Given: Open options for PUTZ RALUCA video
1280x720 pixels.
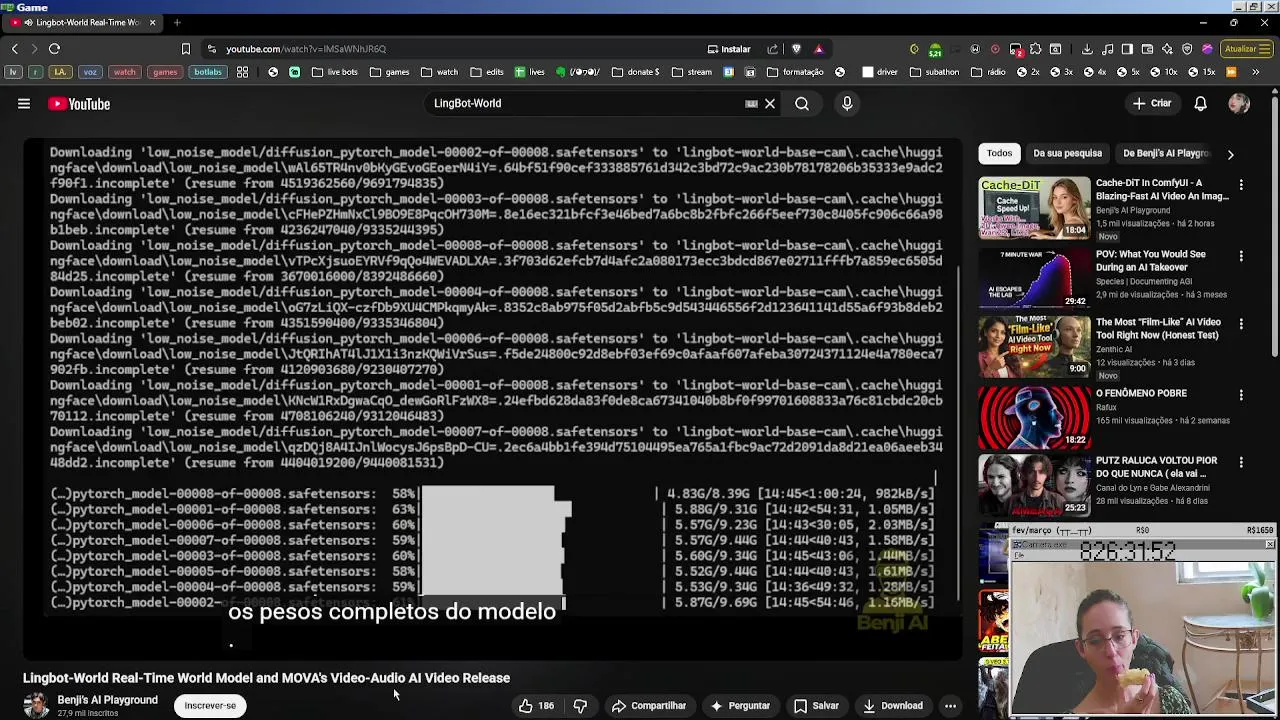Looking at the screenshot, I should click(1241, 462).
